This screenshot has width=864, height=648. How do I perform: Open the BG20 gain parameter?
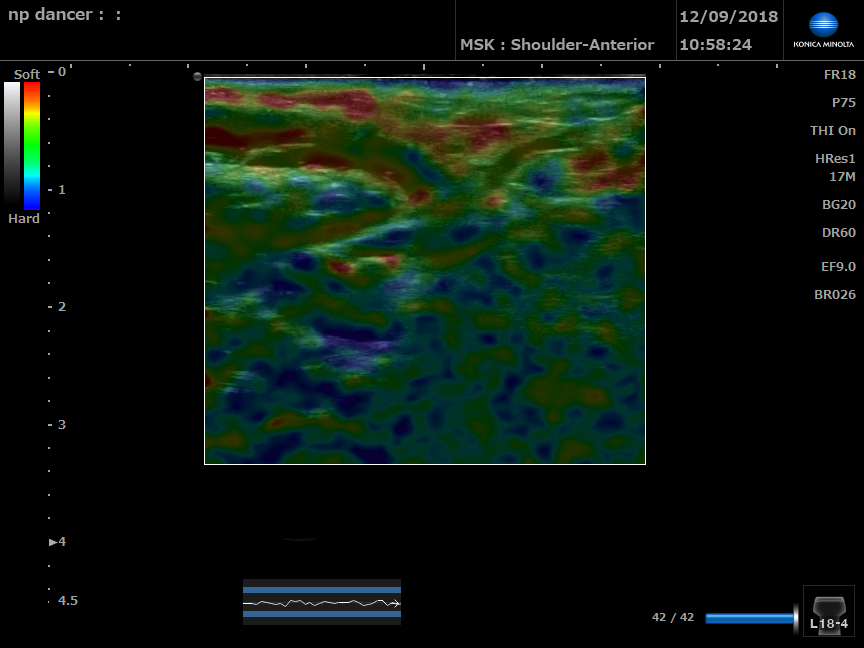pos(838,204)
